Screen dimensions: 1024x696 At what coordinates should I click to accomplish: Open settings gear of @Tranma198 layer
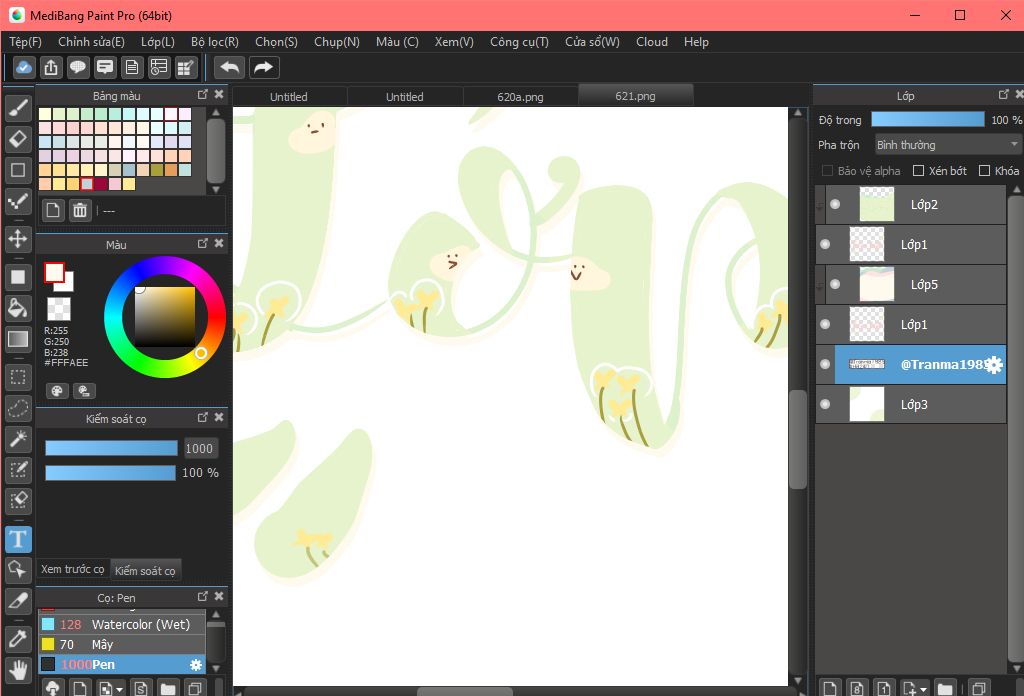pos(993,364)
